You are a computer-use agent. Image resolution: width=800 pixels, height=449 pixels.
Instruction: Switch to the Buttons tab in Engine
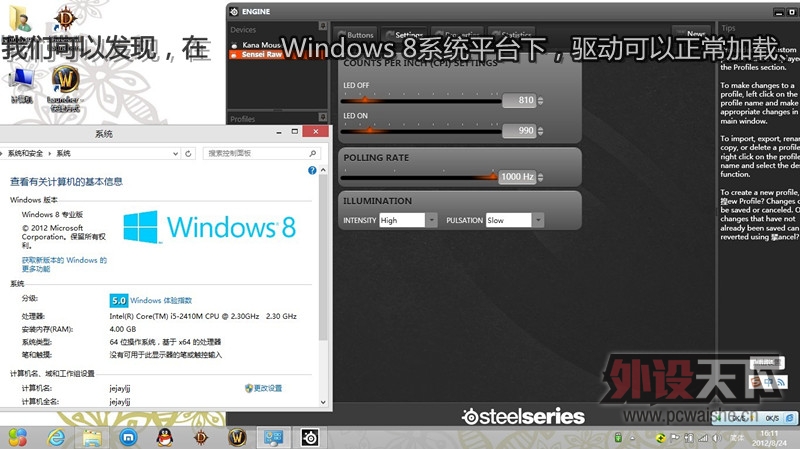(x=356, y=35)
